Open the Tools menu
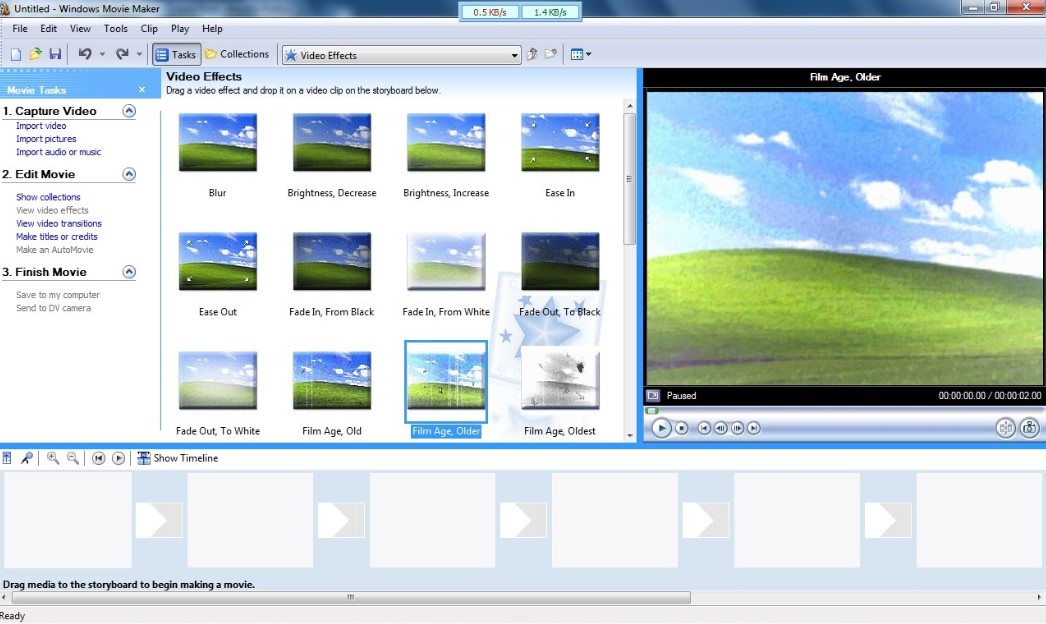1046x624 pixels. point(116,29)
